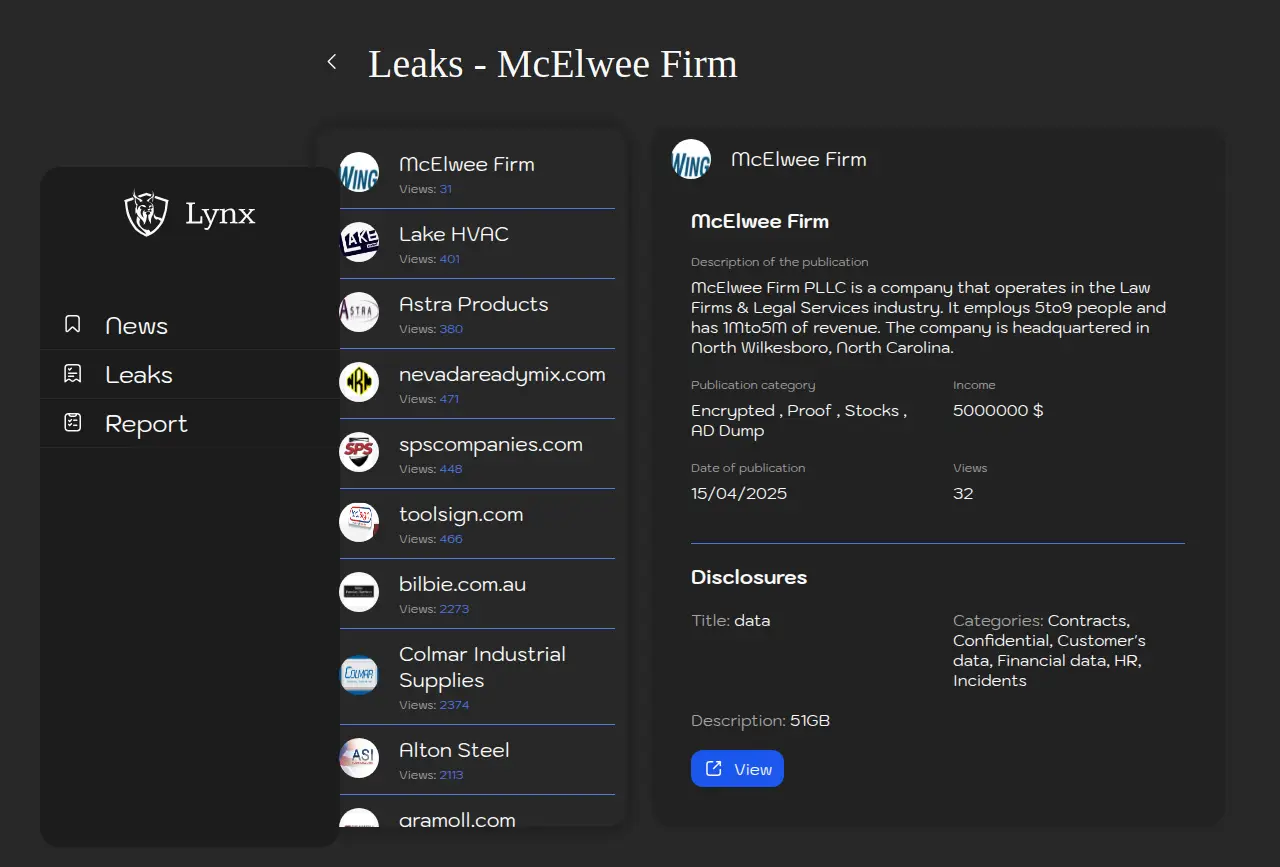
Task: Open the Leaks section in sidebar
Action: 139,375
